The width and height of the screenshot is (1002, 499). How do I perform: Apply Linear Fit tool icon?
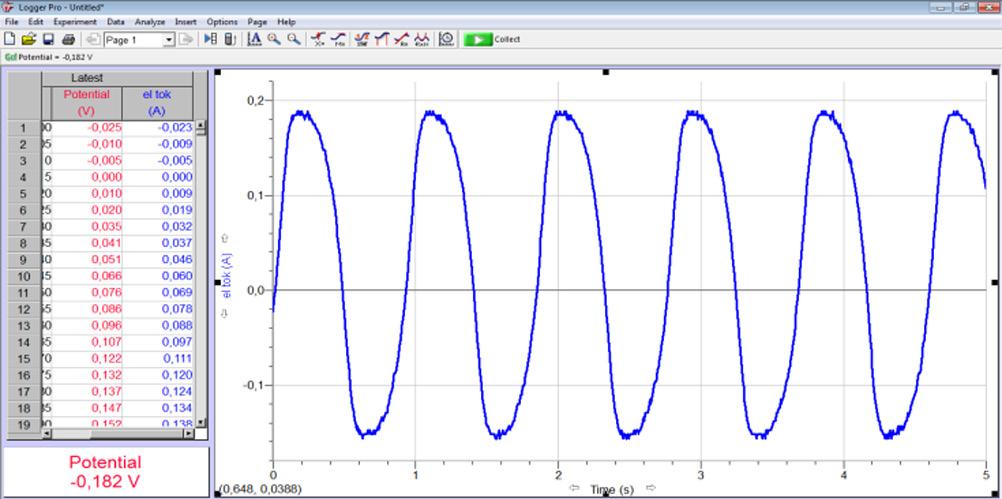(401, 39)
